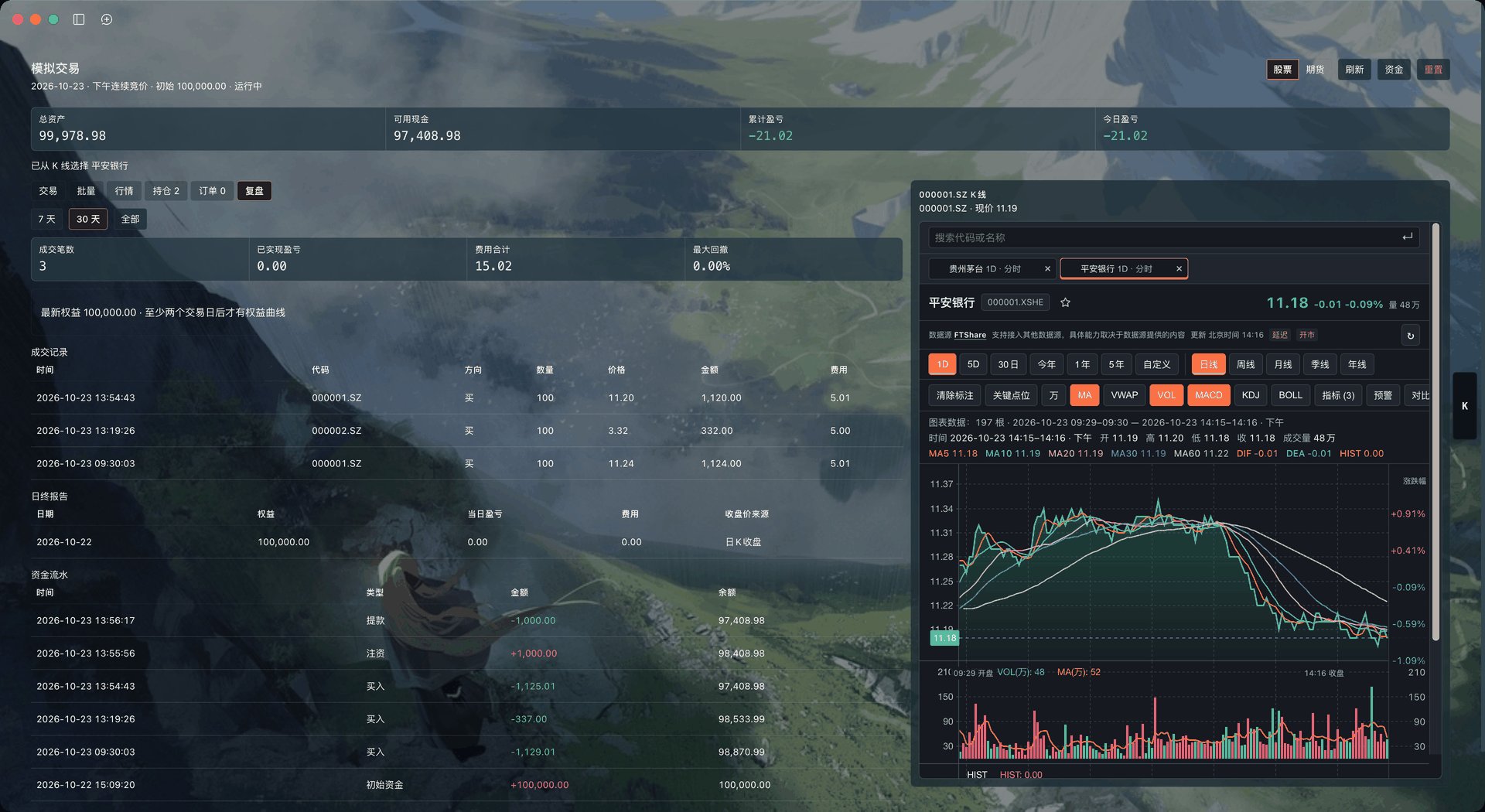Select the 全部 review period

130,219
